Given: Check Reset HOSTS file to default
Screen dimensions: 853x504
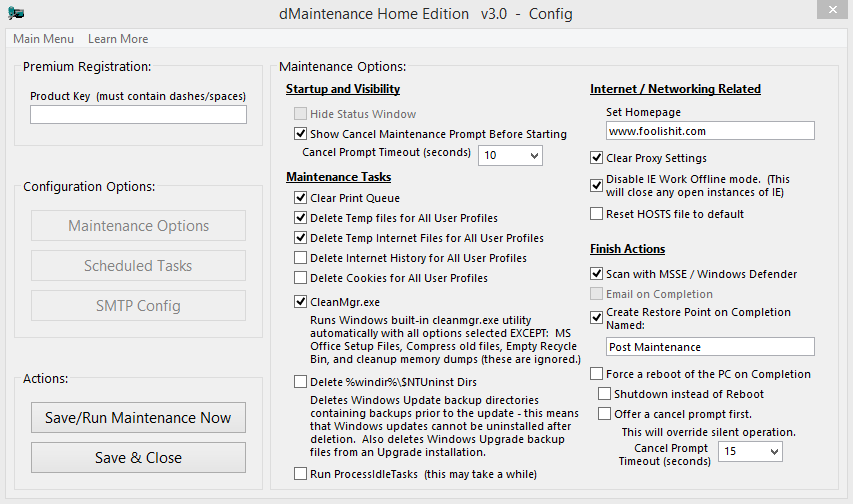Looking at the screenshot, I should (597, 213).
